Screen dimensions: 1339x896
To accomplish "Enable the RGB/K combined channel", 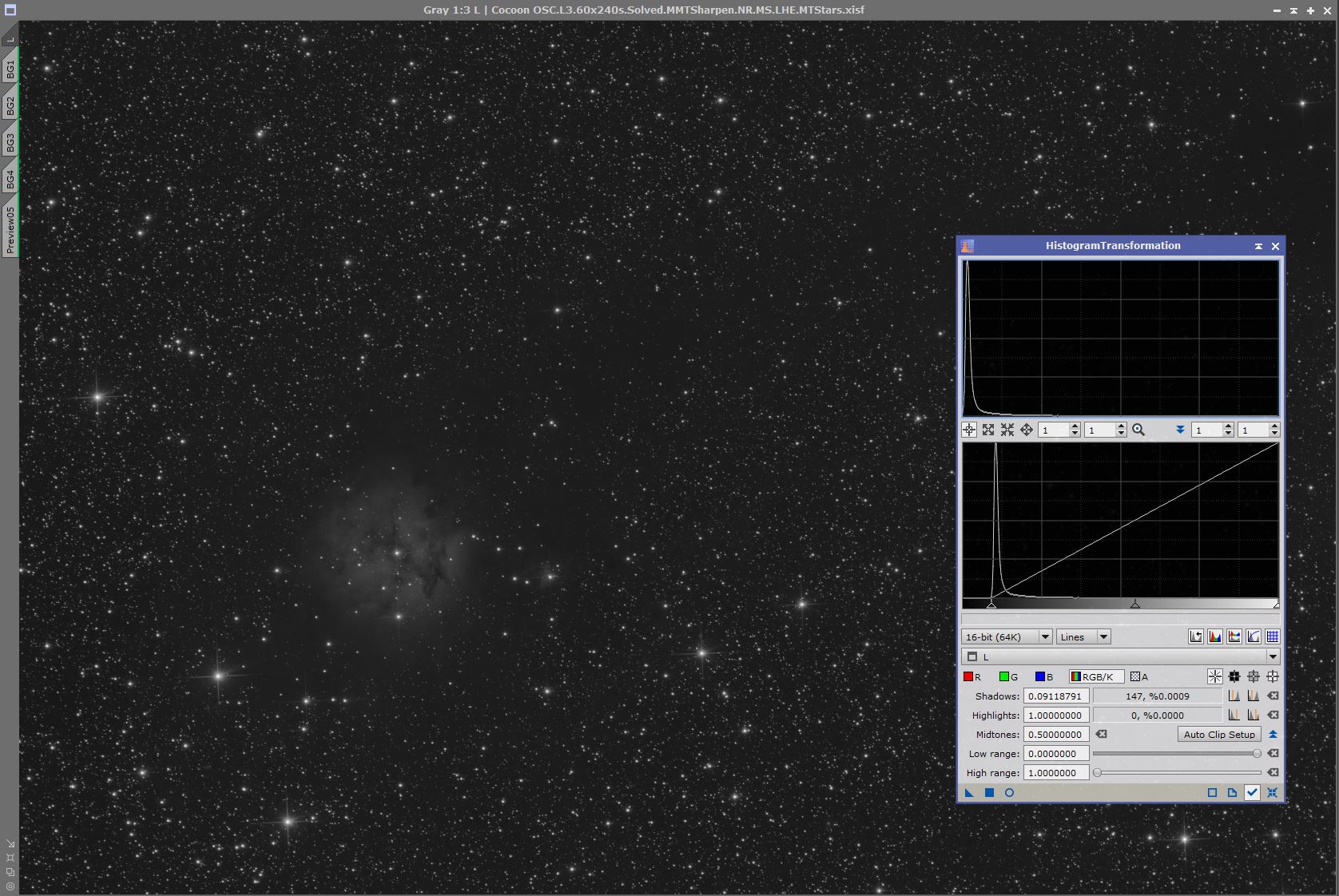I will click(1096, 677).
